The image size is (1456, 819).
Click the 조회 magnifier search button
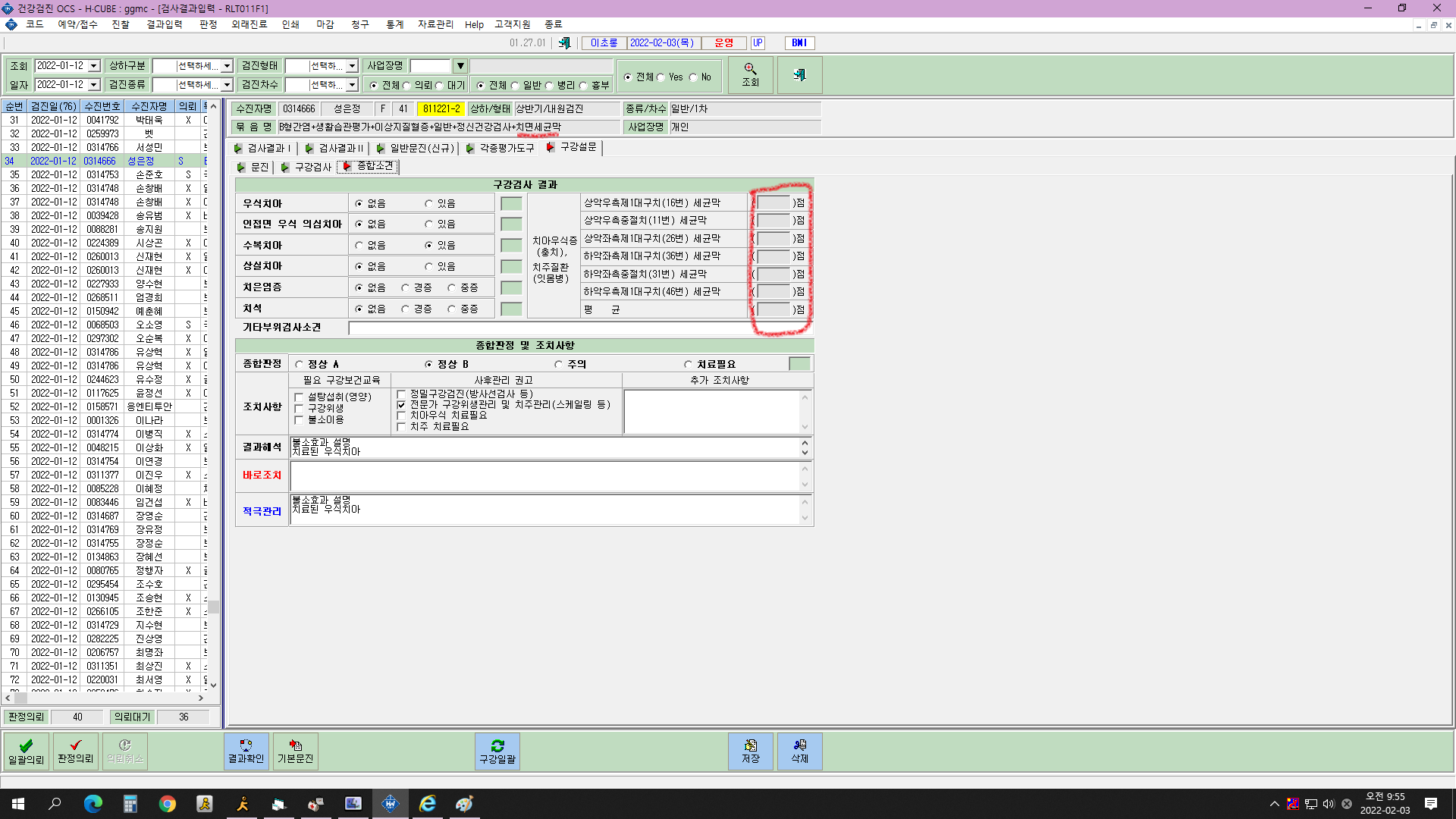click(750, 75)
